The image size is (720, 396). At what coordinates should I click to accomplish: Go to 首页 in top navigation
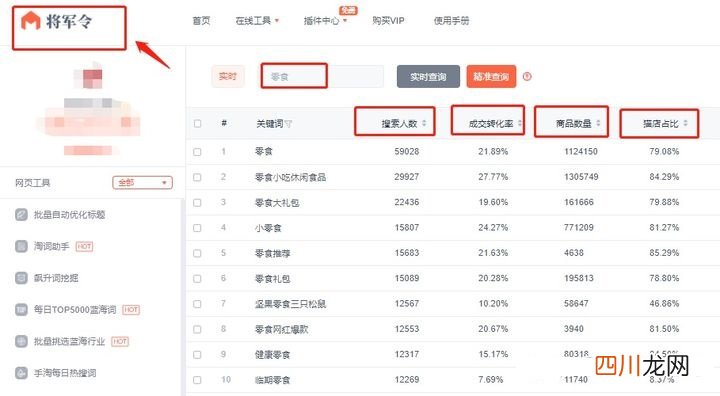tap(201, 21)
